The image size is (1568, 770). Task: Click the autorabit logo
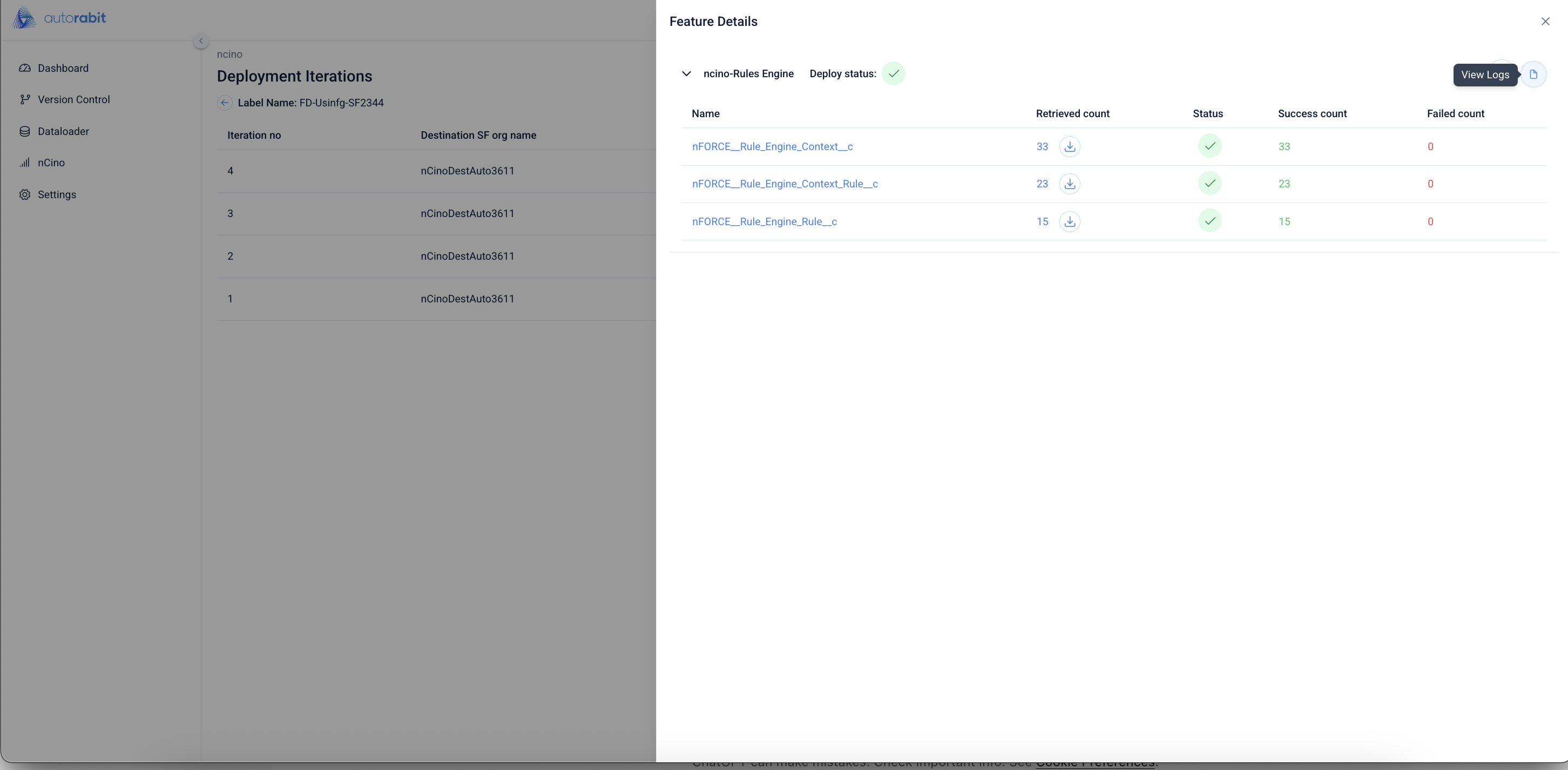pos(59,18)
